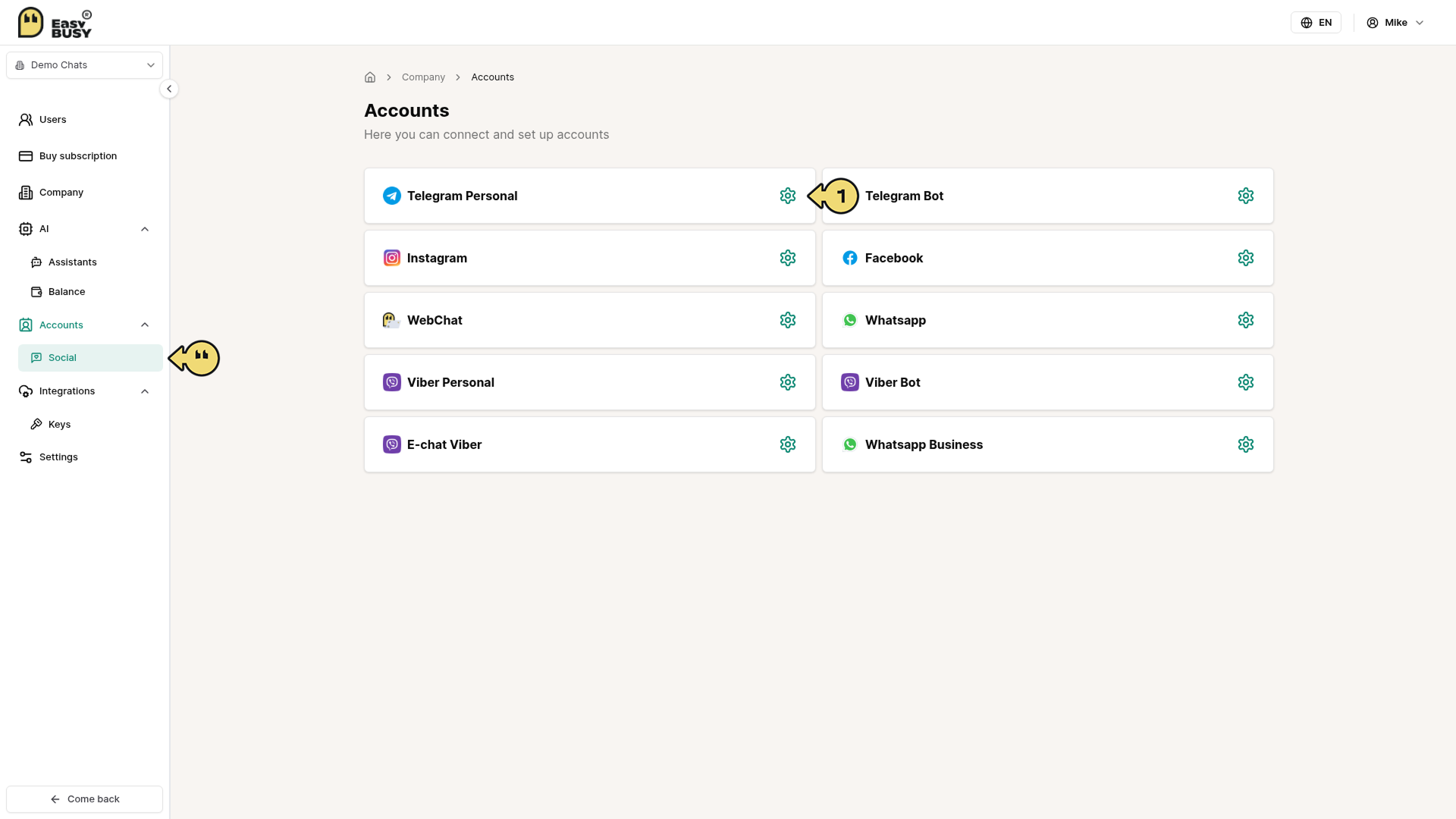
Task: Open Assistants under AI
Action: coord(90,262)
